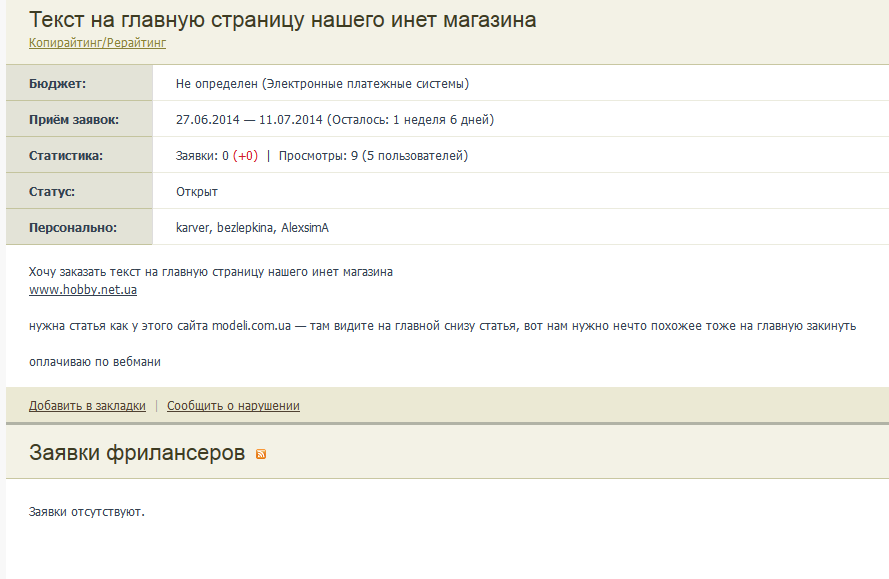Viewport: 889px width, 579px height.
Task: Click the Персонально row label
Action: (73, 228)
